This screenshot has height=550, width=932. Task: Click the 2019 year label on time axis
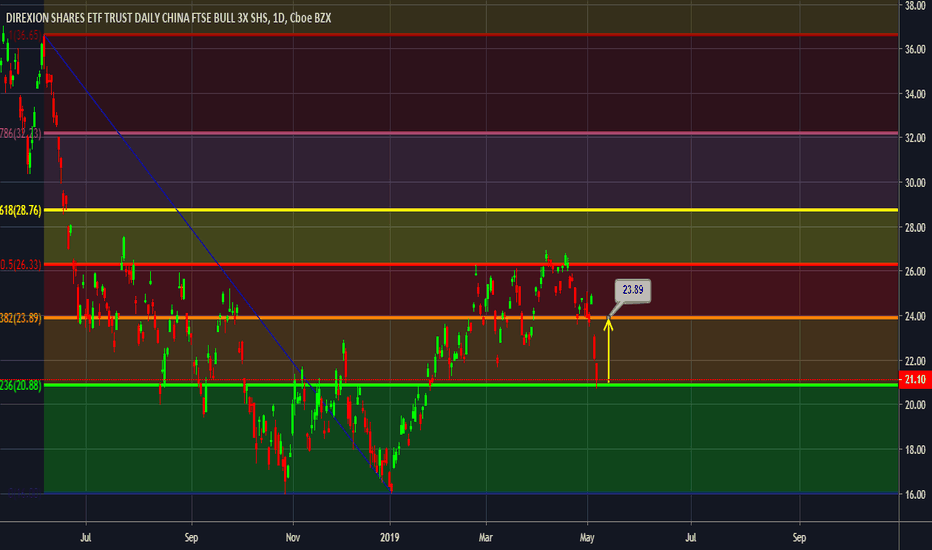click(x=389, y=538)
